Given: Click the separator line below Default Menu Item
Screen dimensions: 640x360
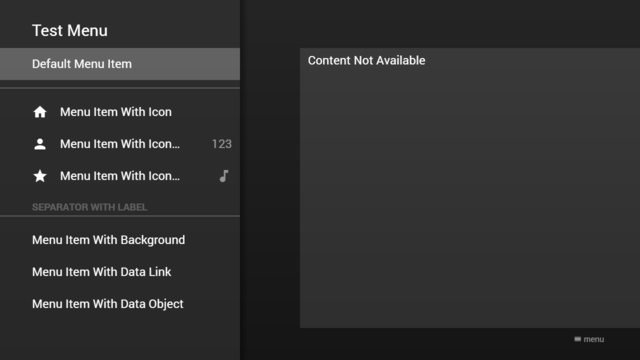Looking at the screenshot, I should point(120,88).
